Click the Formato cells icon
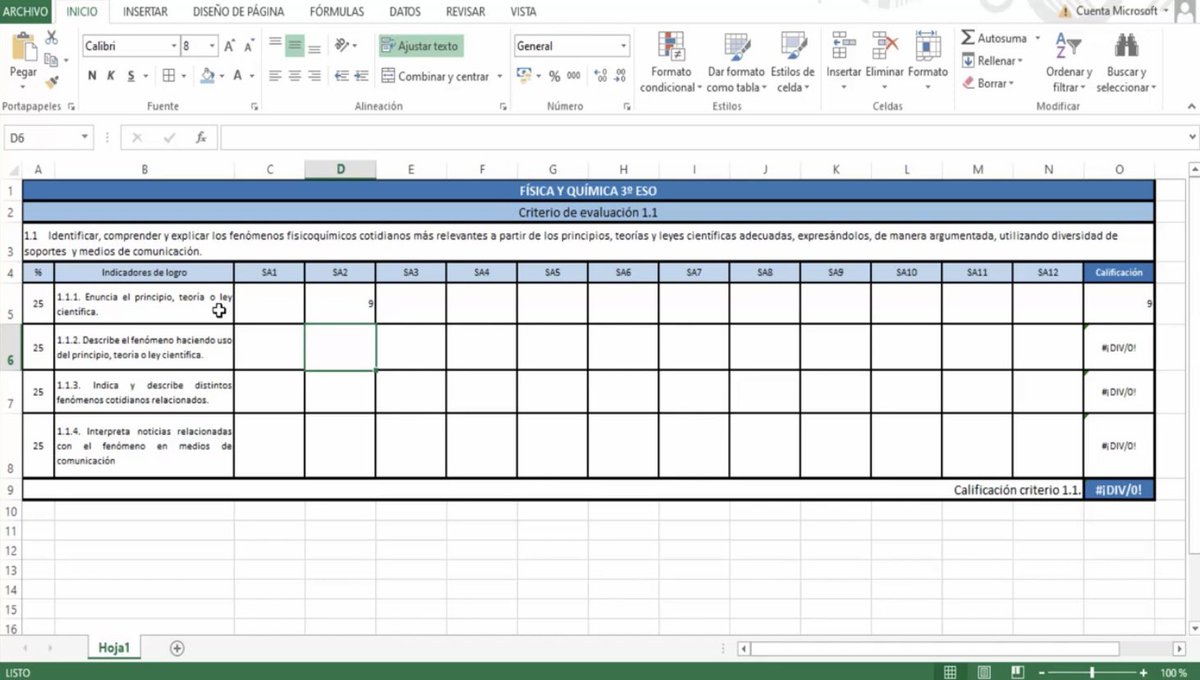This screenshot has height=680, width=1200. 928,46
